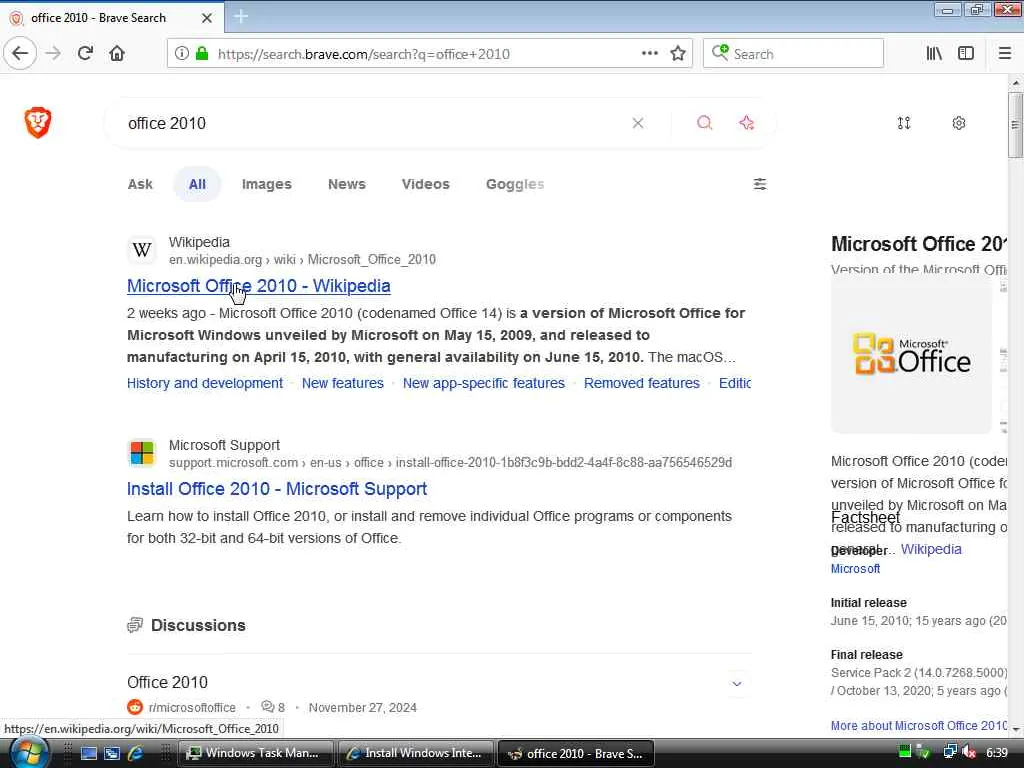Open the Library toolbar icon
1024x768 pixels.
pyautogui.click(x=935, y=54)
